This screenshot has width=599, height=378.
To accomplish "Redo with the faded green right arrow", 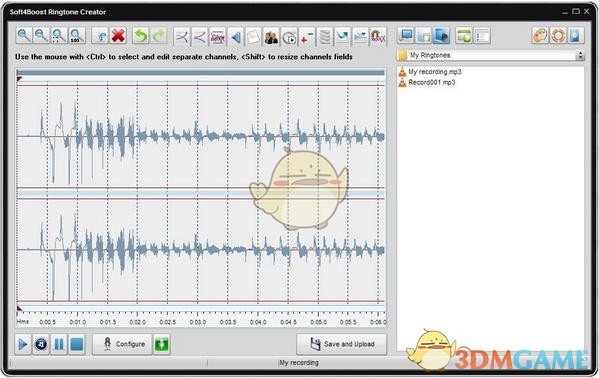I will [159, 36].
